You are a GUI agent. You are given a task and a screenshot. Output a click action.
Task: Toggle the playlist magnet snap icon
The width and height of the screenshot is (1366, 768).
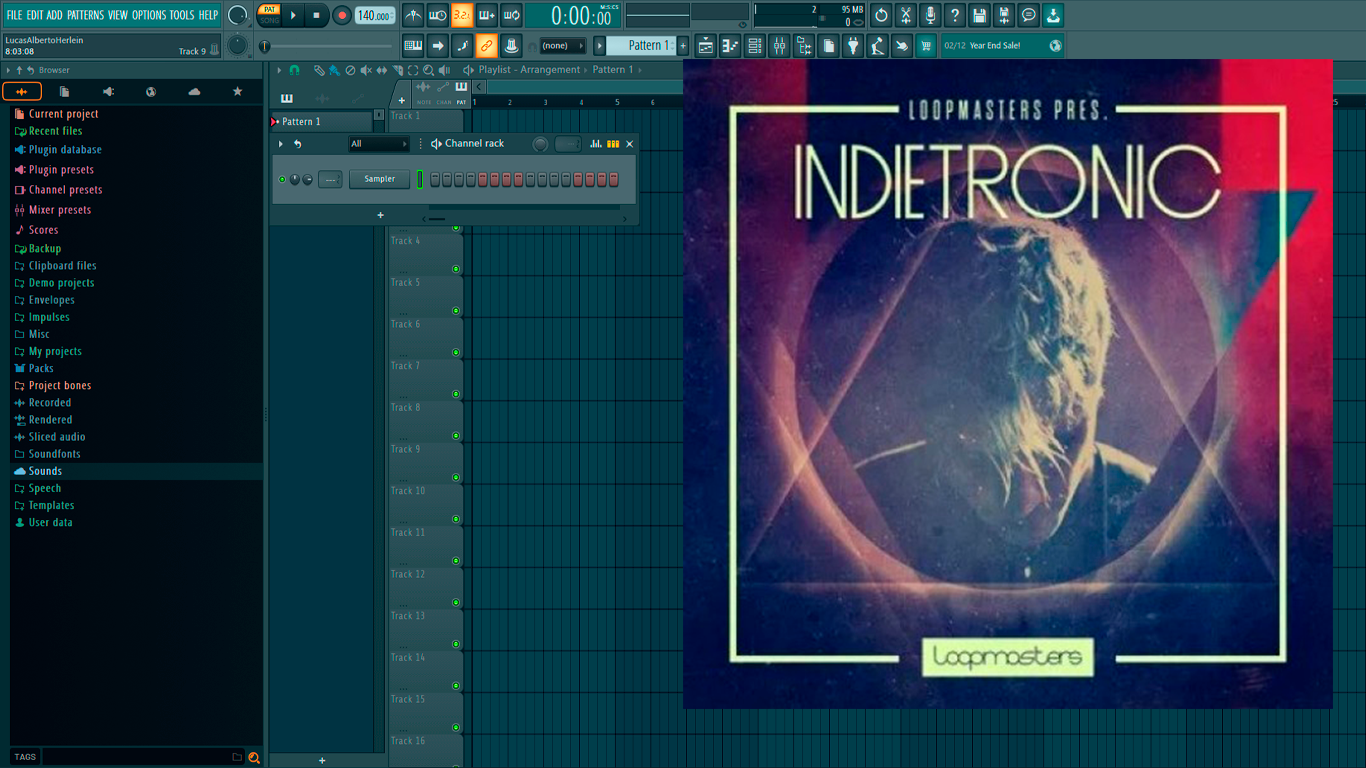pyautogui.click(x=294, y=70)
